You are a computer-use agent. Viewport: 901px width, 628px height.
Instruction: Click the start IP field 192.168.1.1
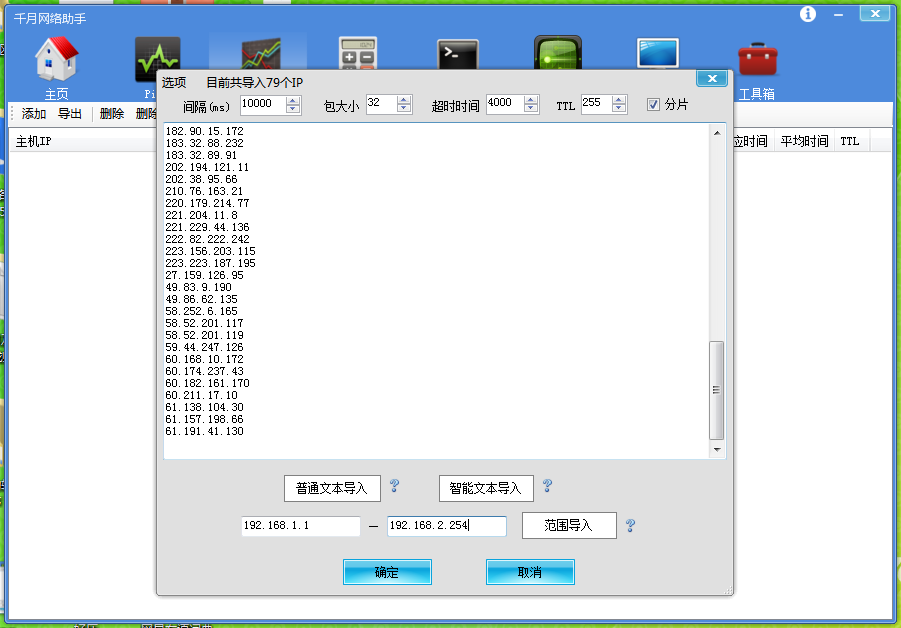(x=300, y=526)
